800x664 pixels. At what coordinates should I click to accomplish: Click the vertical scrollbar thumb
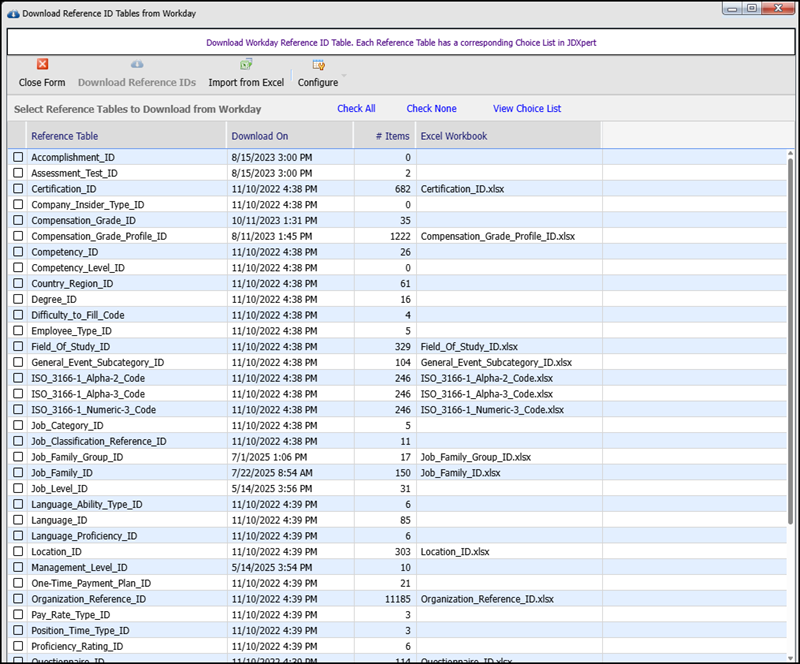click(x=790, y=341)
